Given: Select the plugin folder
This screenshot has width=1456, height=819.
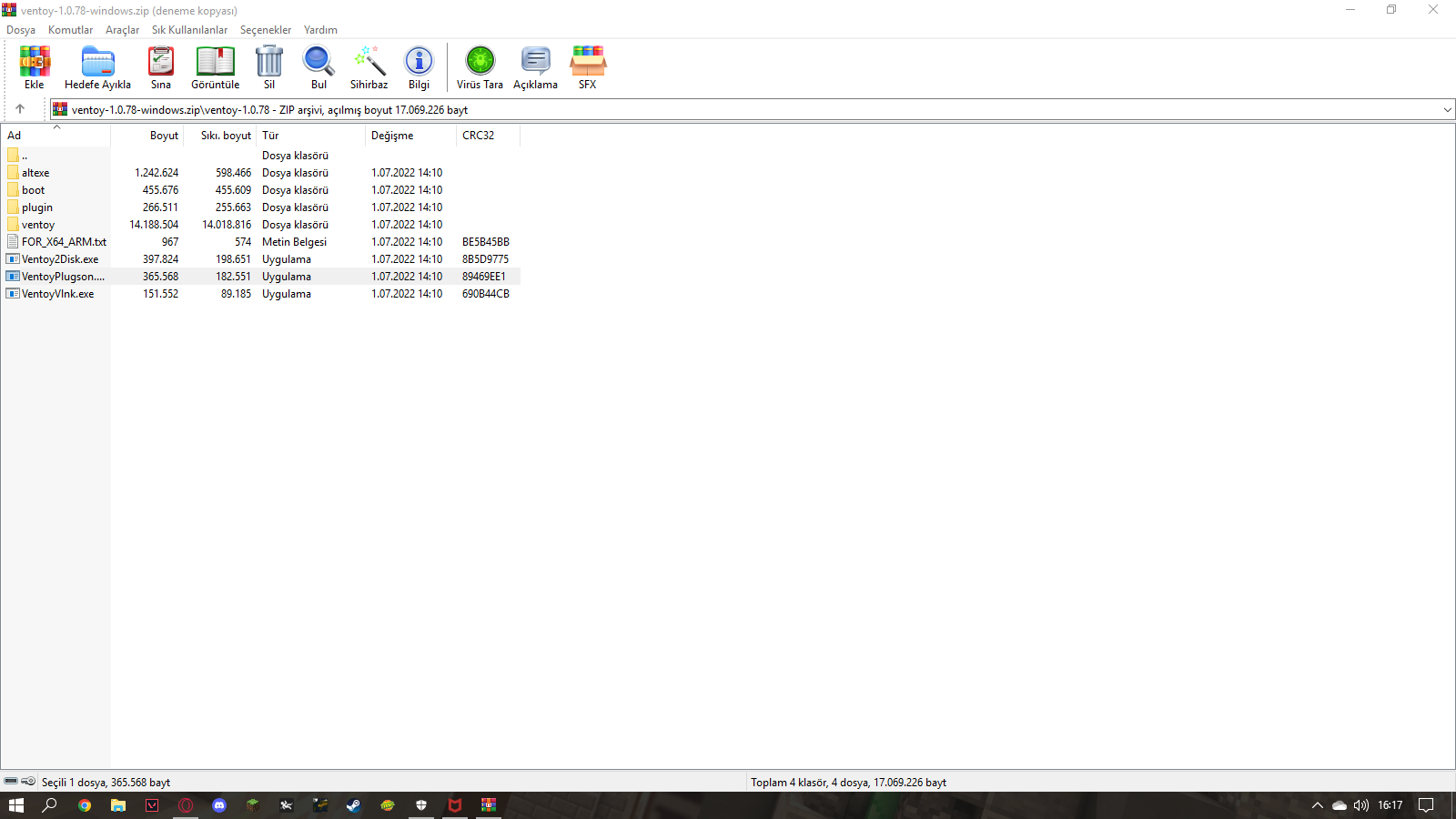Looking at the screenshot, I should coord(261,207).
